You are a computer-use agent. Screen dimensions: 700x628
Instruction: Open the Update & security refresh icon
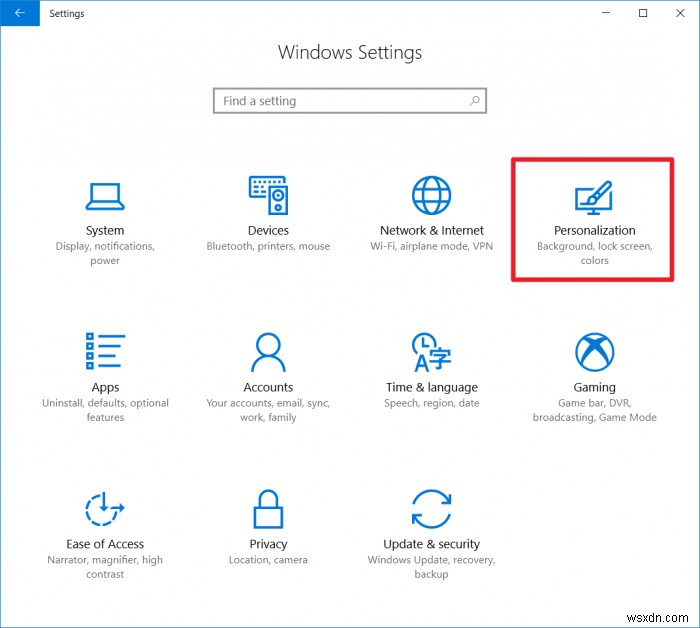coord(431,509)
